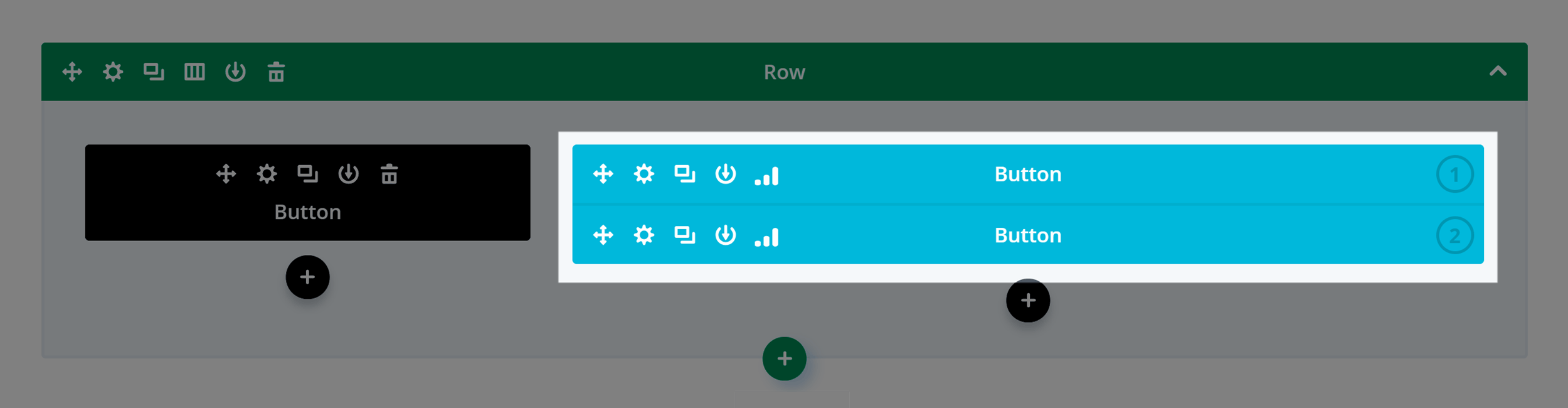Viewport: 1568px width, 408px height.
Task: Open Row settings gear icon
Action: point(113,72)
